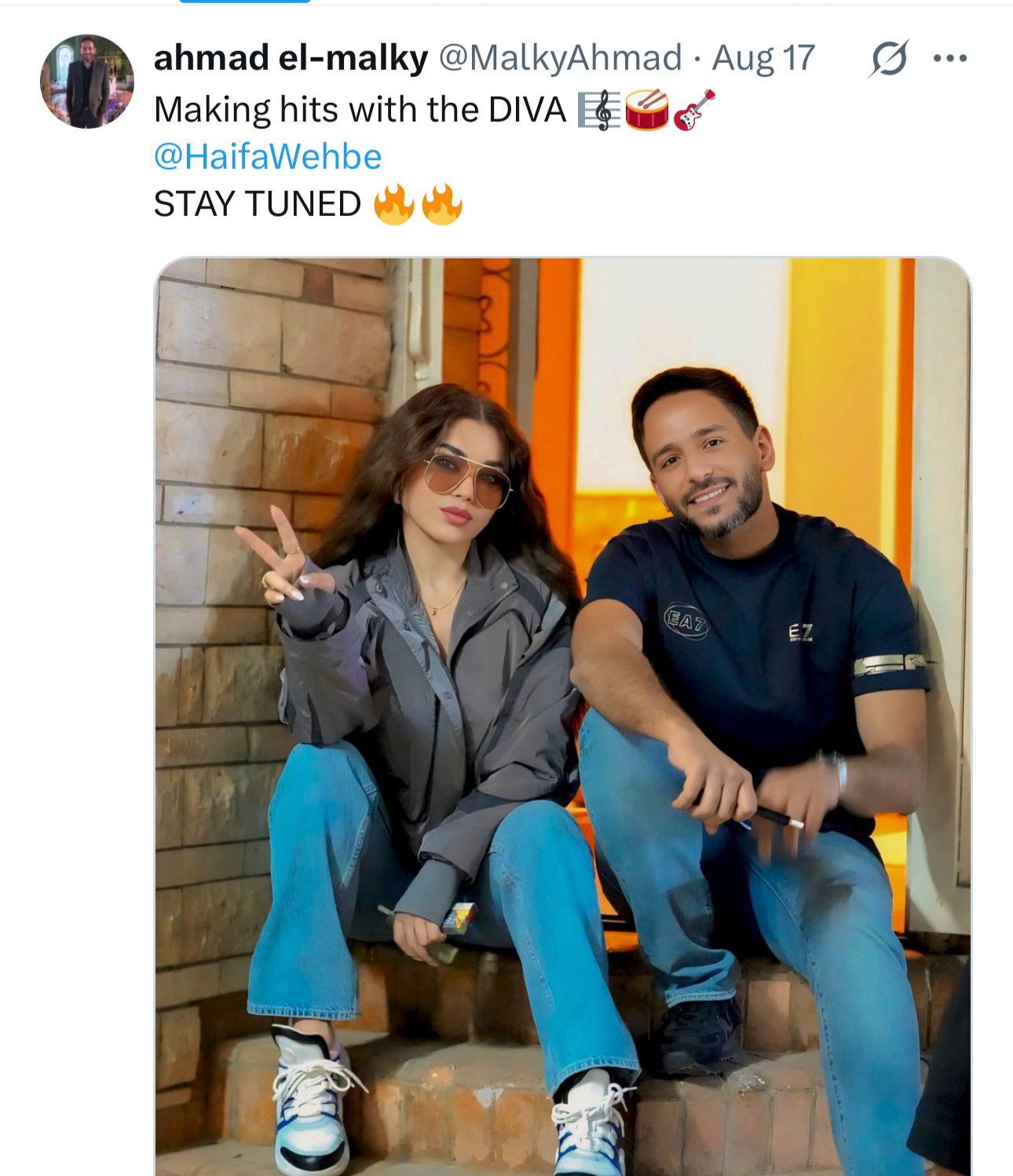Viewport: 1013px width, 1176px height.
Task: Select the blue active tab indicator
Action: pyautogui.click(x=245, y=2)
